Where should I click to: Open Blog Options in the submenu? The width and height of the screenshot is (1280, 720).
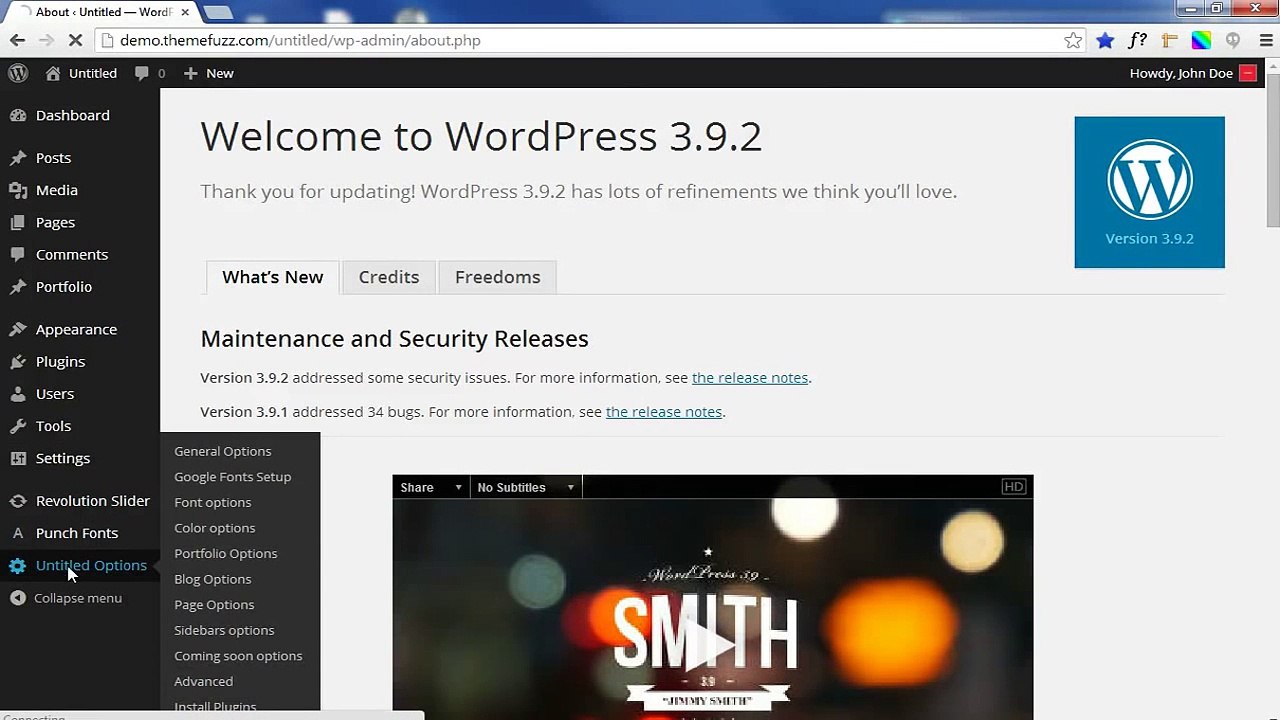213,579
